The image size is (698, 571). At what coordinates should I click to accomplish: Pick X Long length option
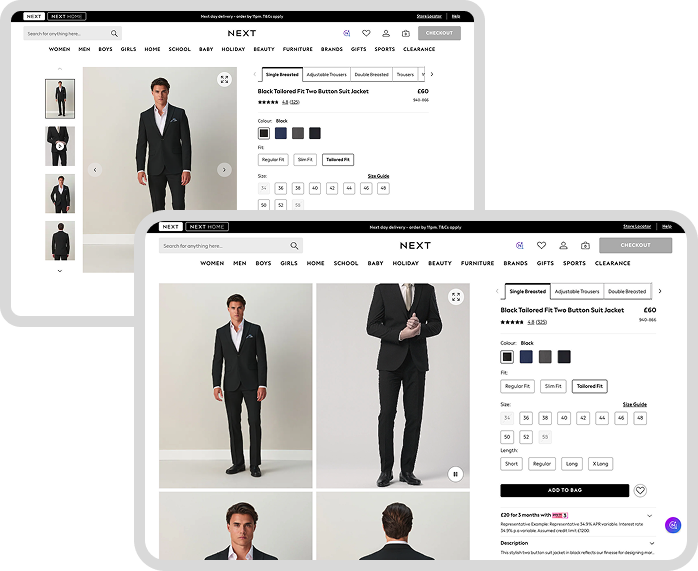coord(600,464)
